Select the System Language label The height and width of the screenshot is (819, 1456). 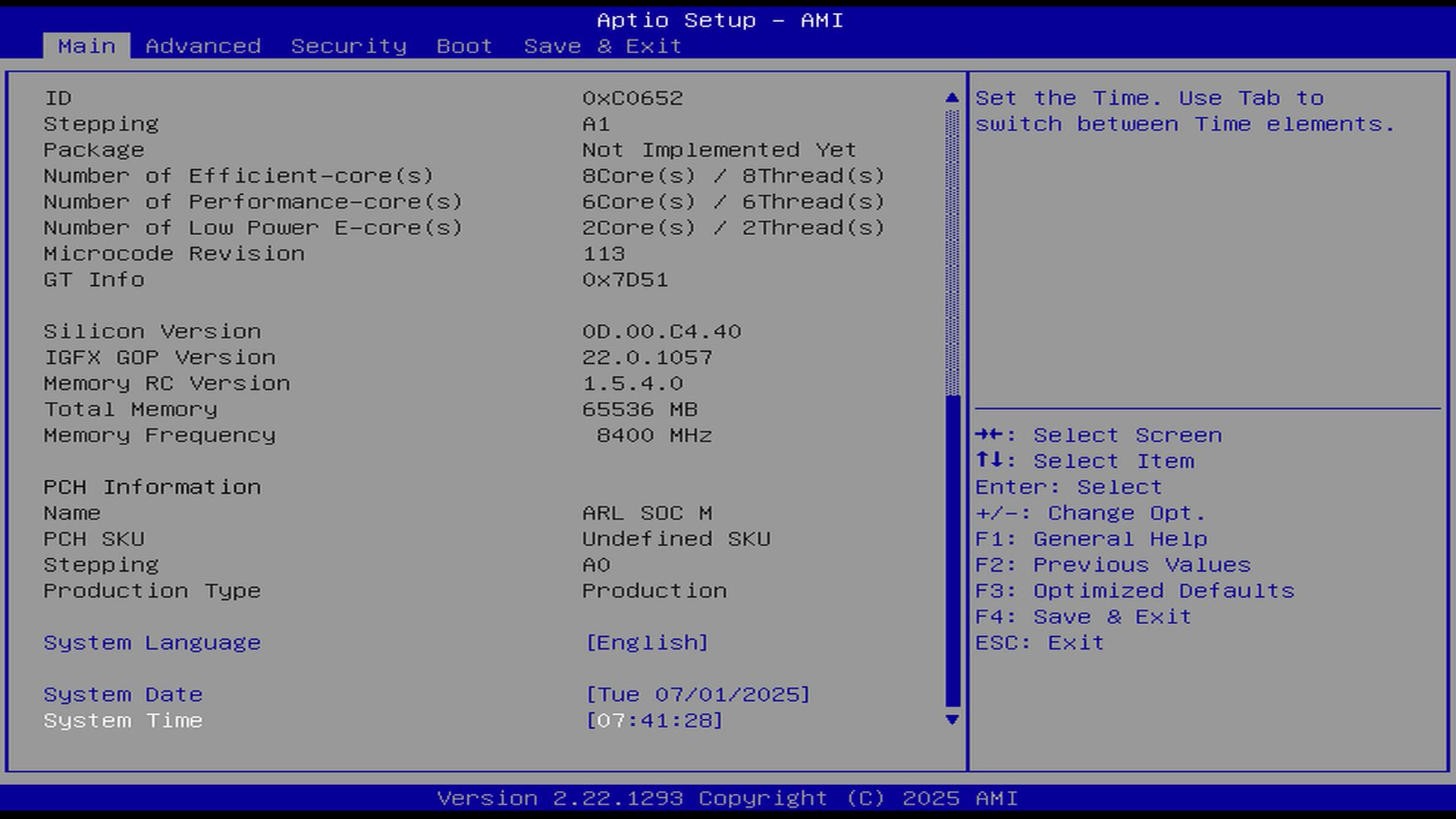coord(152,642)
